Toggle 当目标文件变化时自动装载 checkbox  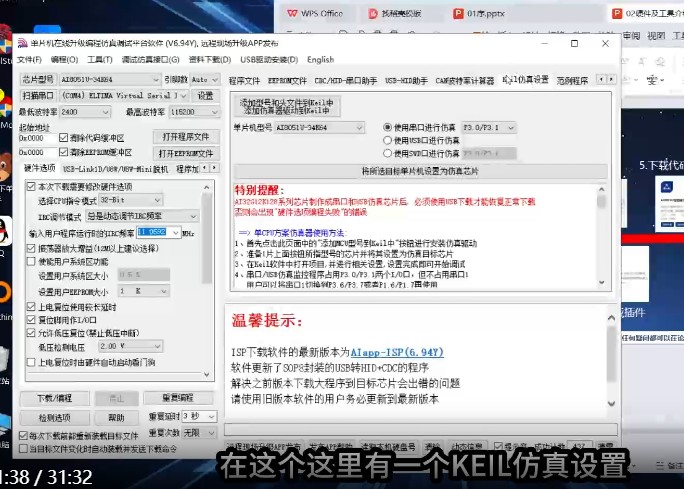pyautogui.click(x=23, y=448)
